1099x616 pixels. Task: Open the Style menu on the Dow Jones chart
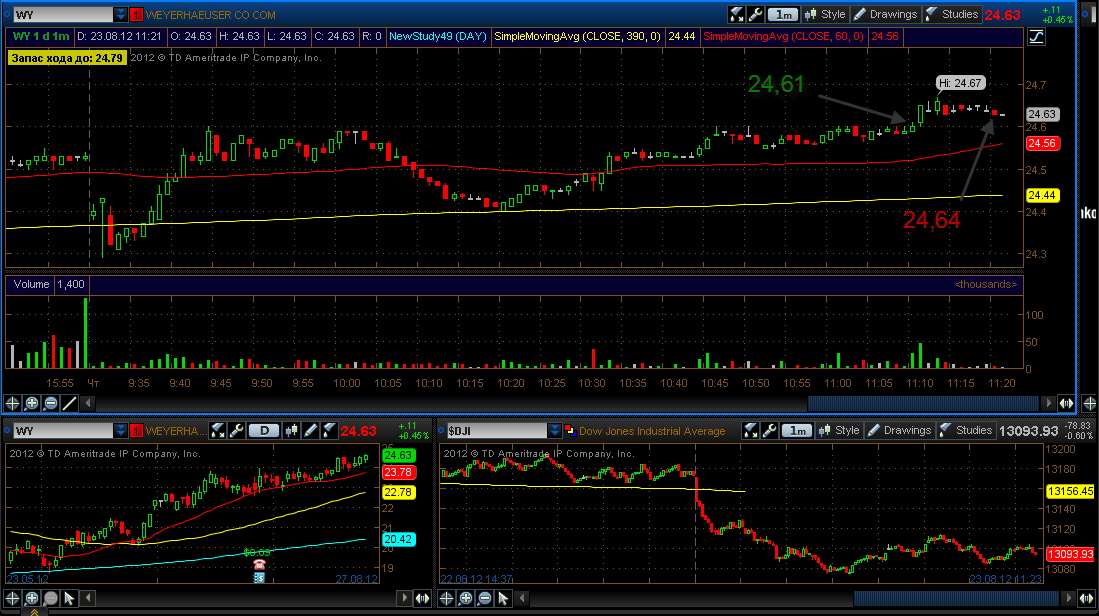point(840,430)
